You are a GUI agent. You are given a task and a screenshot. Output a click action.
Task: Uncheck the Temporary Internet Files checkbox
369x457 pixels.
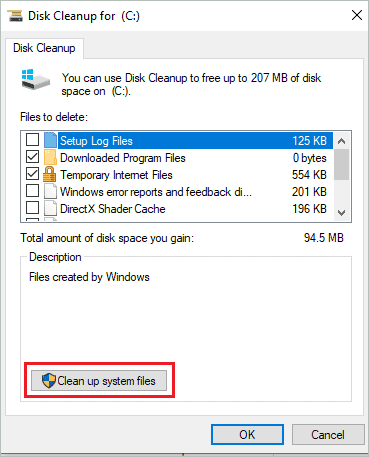[x=32, y=174]
